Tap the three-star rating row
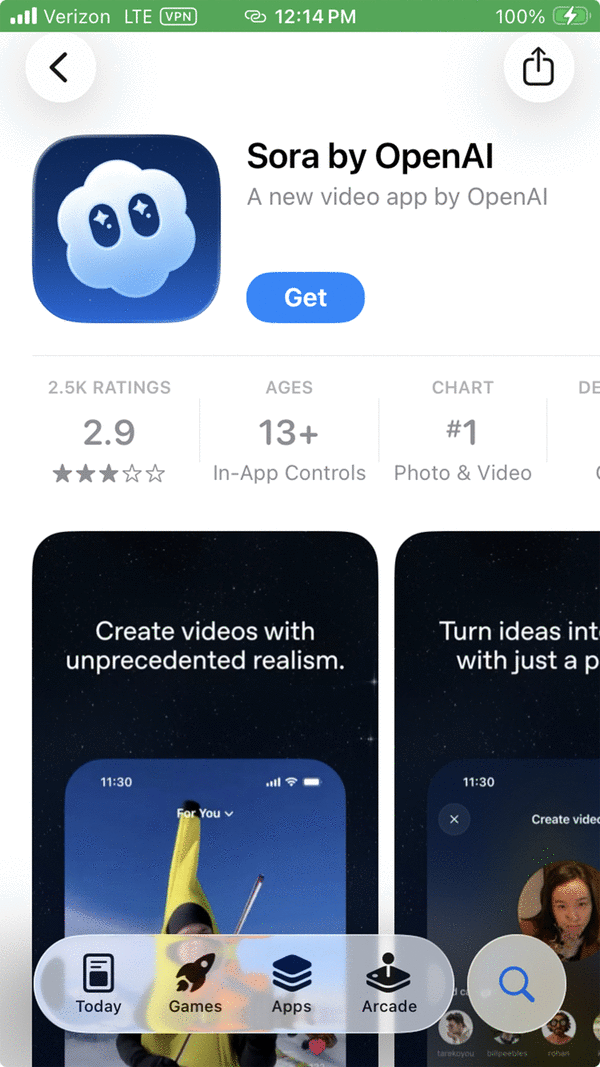 point(109,473)
